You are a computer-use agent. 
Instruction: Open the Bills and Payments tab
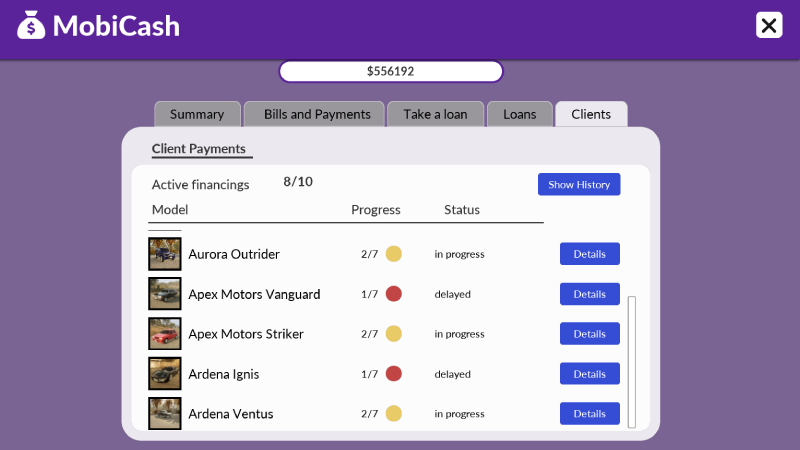317,114
